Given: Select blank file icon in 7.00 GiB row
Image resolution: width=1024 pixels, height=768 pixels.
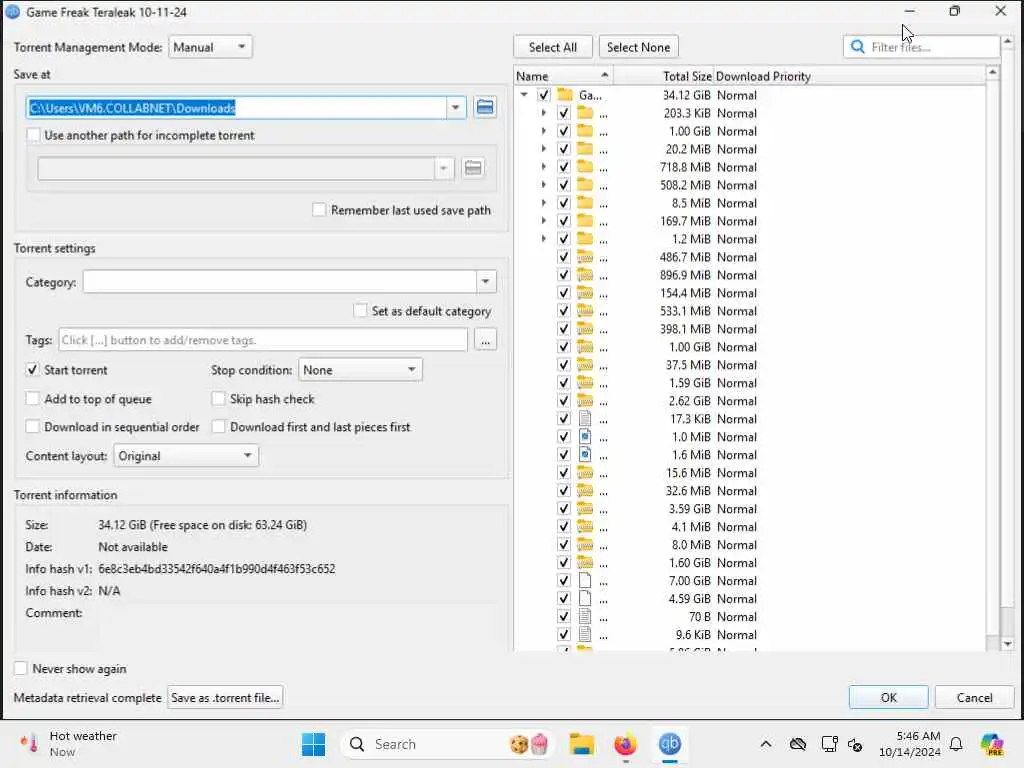Looking at the screenshot, I should 585,581.
